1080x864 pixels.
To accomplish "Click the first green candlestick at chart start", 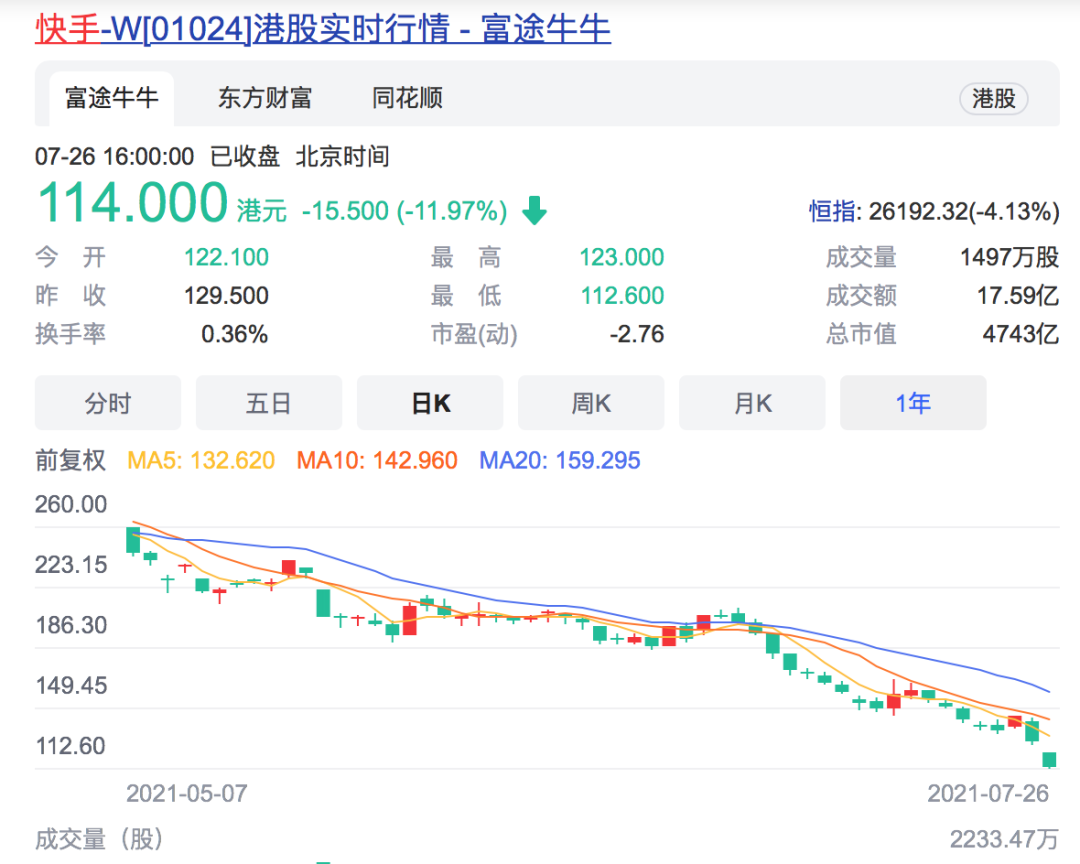I will coord(133,540).
